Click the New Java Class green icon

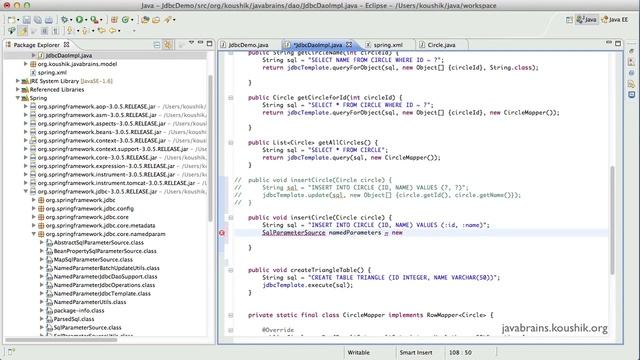(x=125, y=20)
